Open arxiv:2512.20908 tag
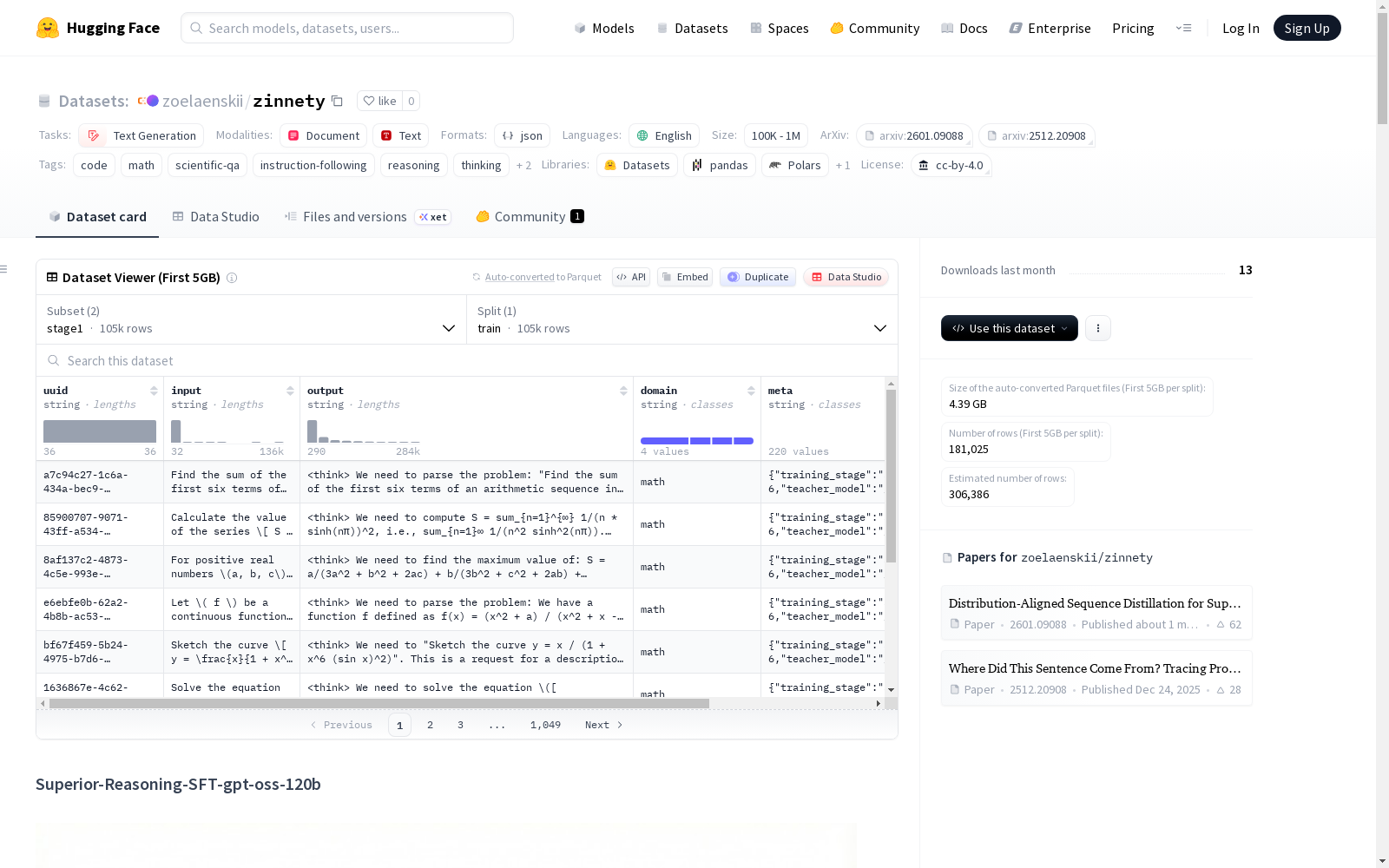This screenshot has width=1389, height=868. [1037, 135]
